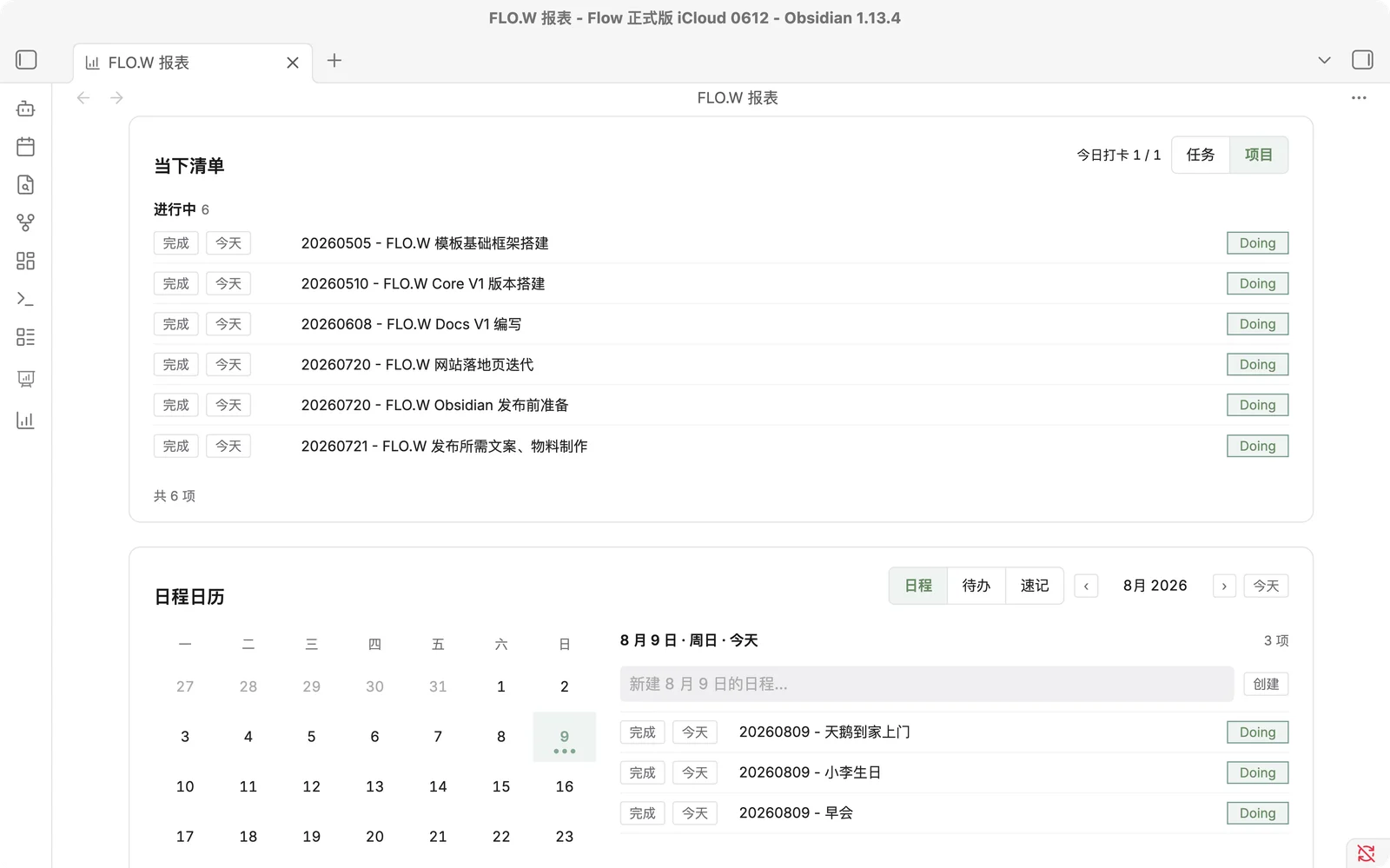Screen dimensions: 1390x868
Task: Mark 天鹅到家上门 as 完成
Action: pyautogui.click(x=643, y=732)
